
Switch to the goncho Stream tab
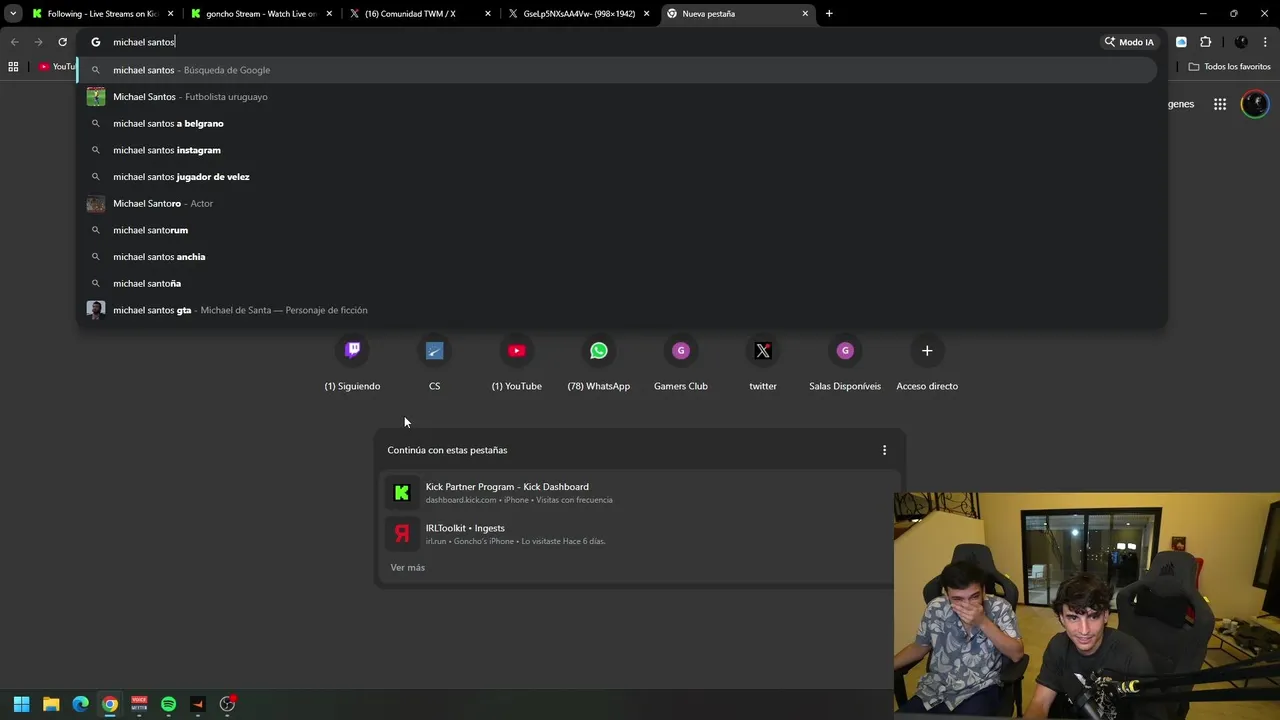click(261, 14)
